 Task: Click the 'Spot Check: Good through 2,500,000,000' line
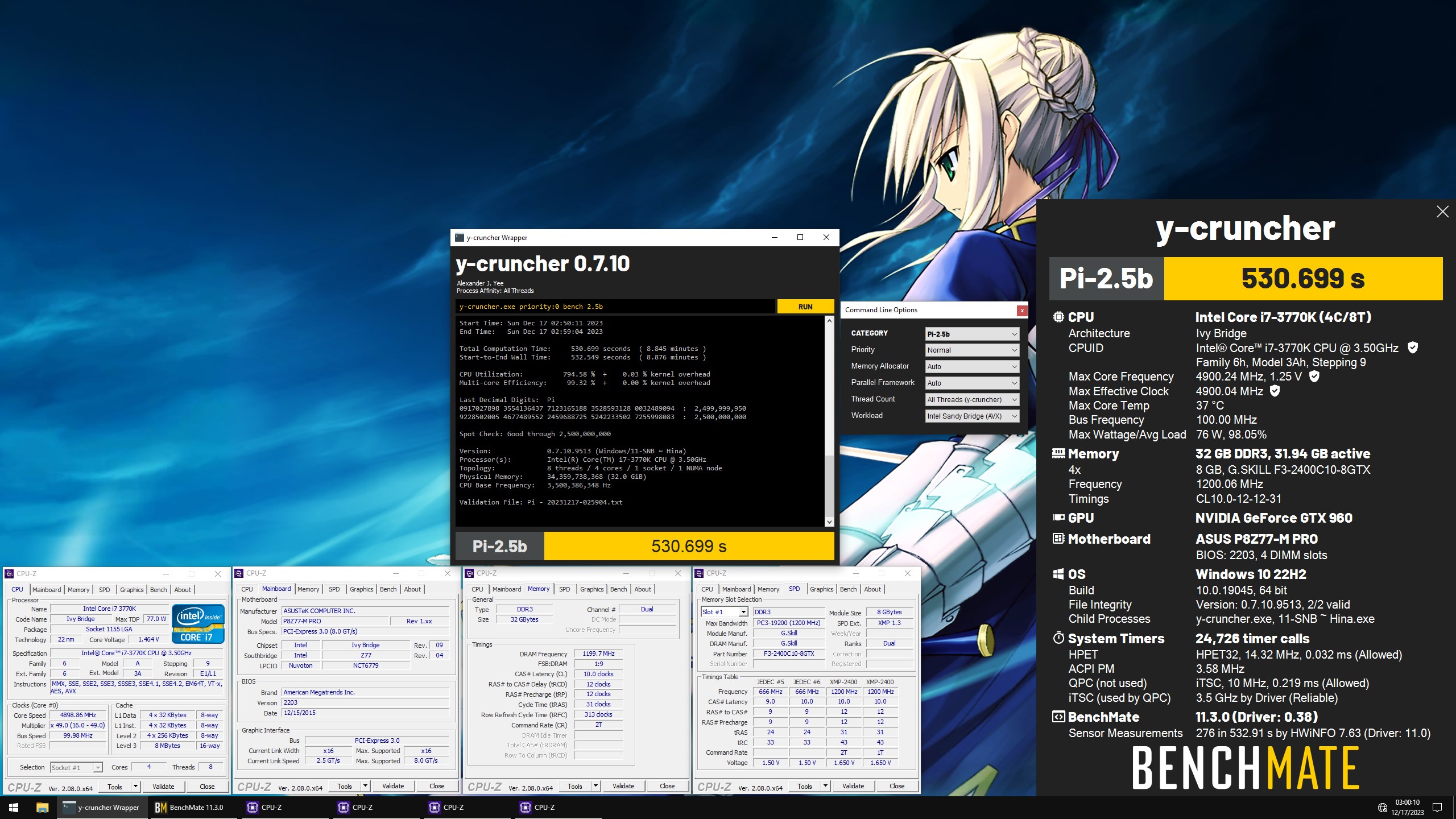(535, 434)
